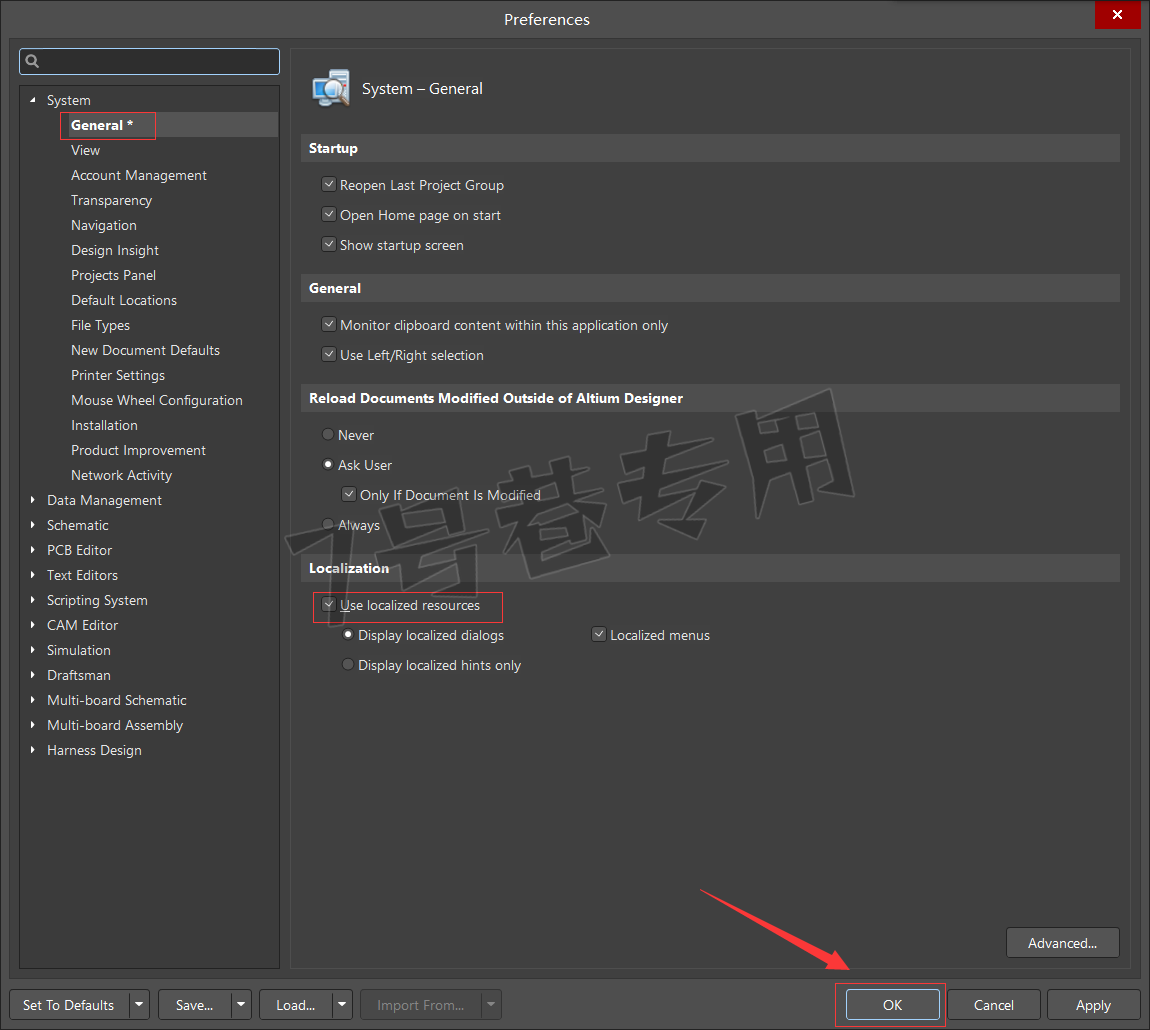The image size is (1150, 1030).
Task: Open Projects Panel page
Action: tap(114, 275)
